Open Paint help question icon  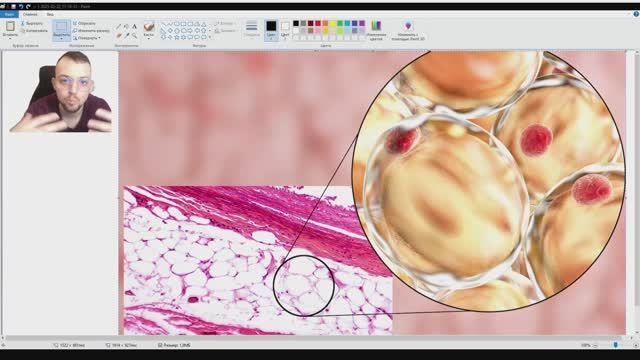(x=636, y=14)
